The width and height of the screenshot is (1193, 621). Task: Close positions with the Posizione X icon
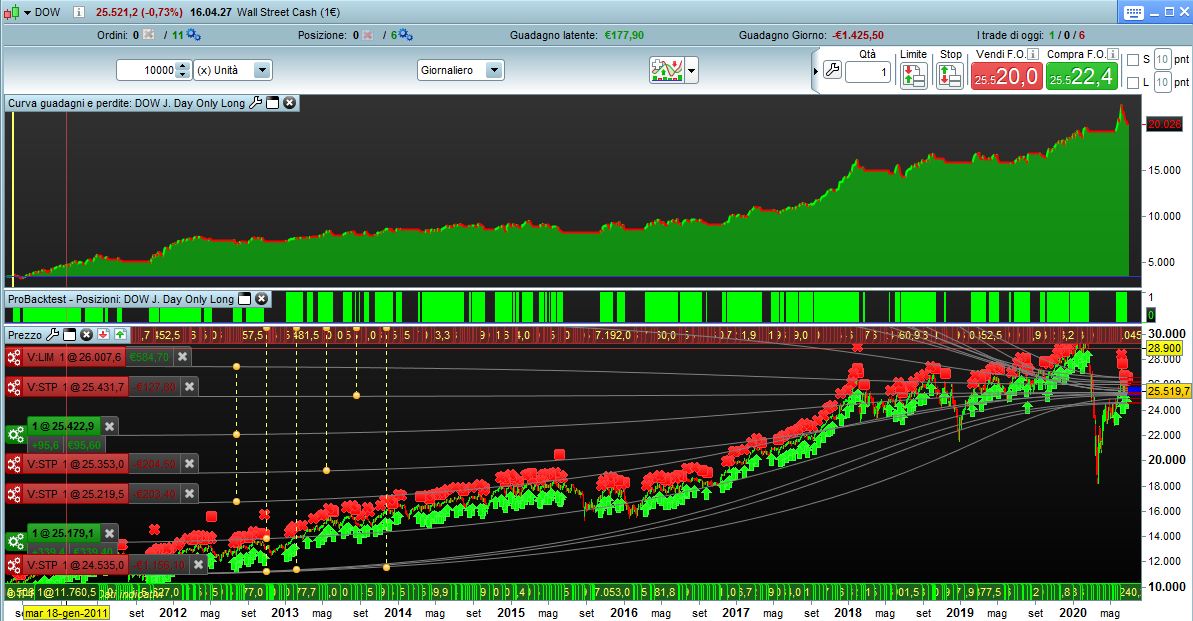tap(367, 35)
